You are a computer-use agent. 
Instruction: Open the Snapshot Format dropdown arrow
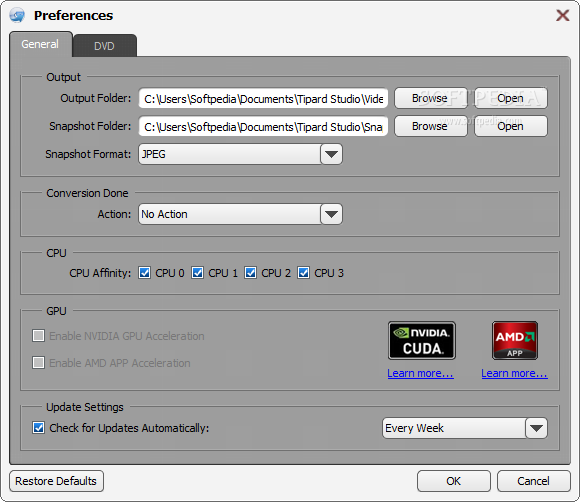coord(331,154)
